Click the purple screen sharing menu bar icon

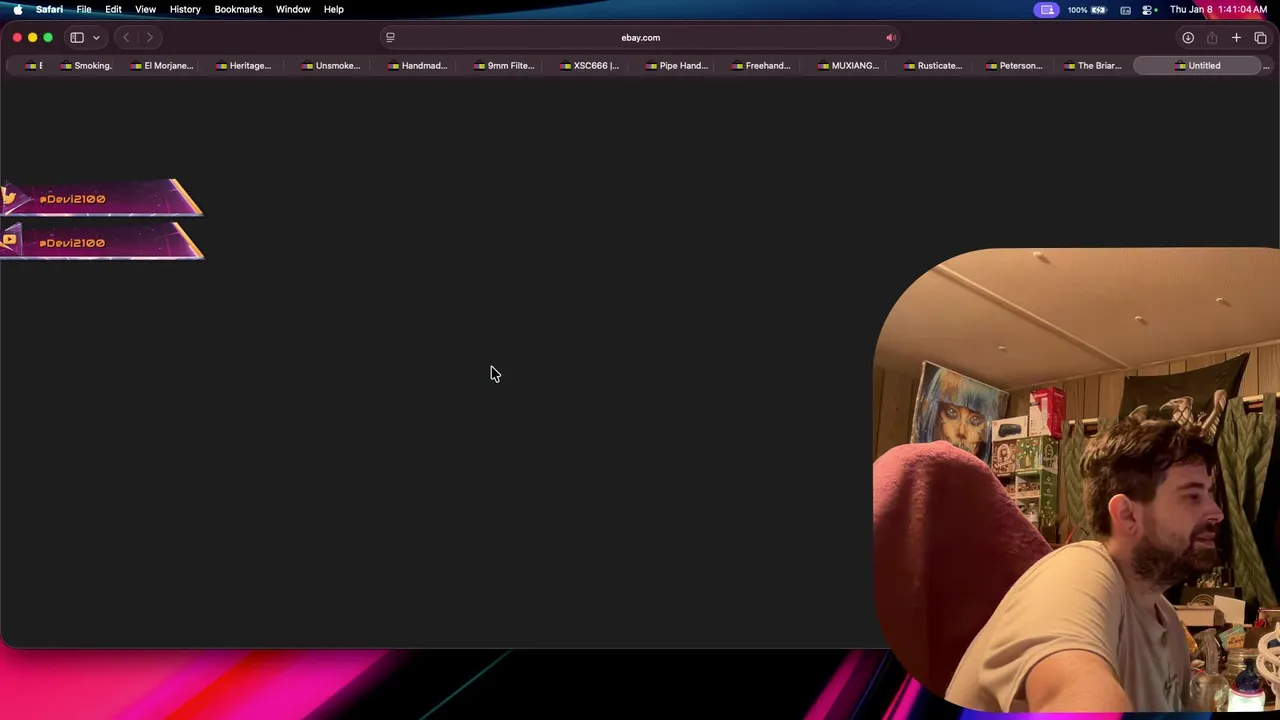1047,9
